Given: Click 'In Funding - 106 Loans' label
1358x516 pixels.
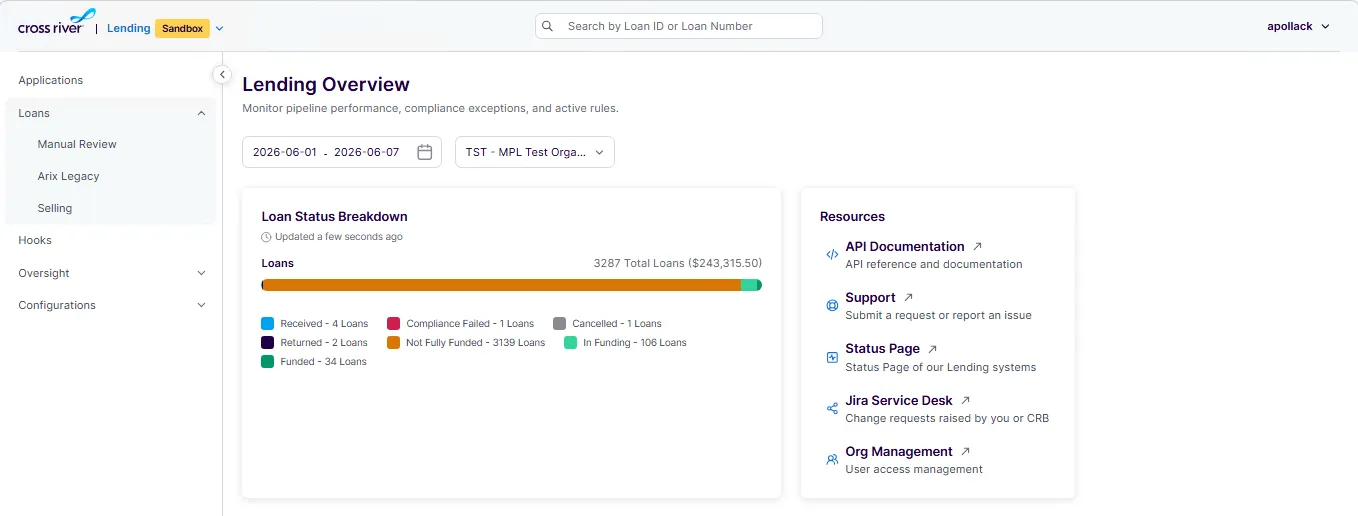Looking at the screenshot, I should [635, 343].
